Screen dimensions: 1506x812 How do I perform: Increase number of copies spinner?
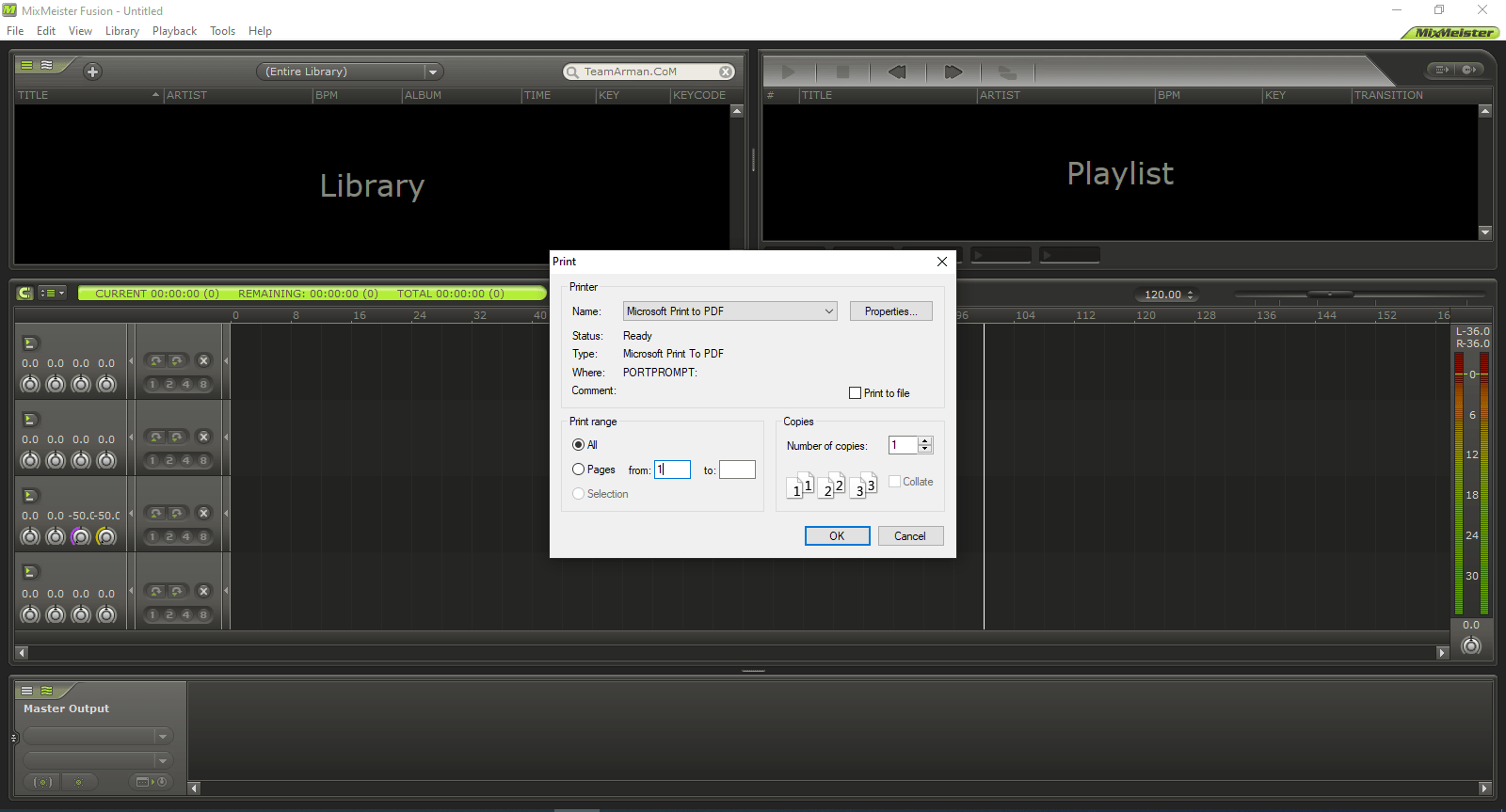click(925, 441)
